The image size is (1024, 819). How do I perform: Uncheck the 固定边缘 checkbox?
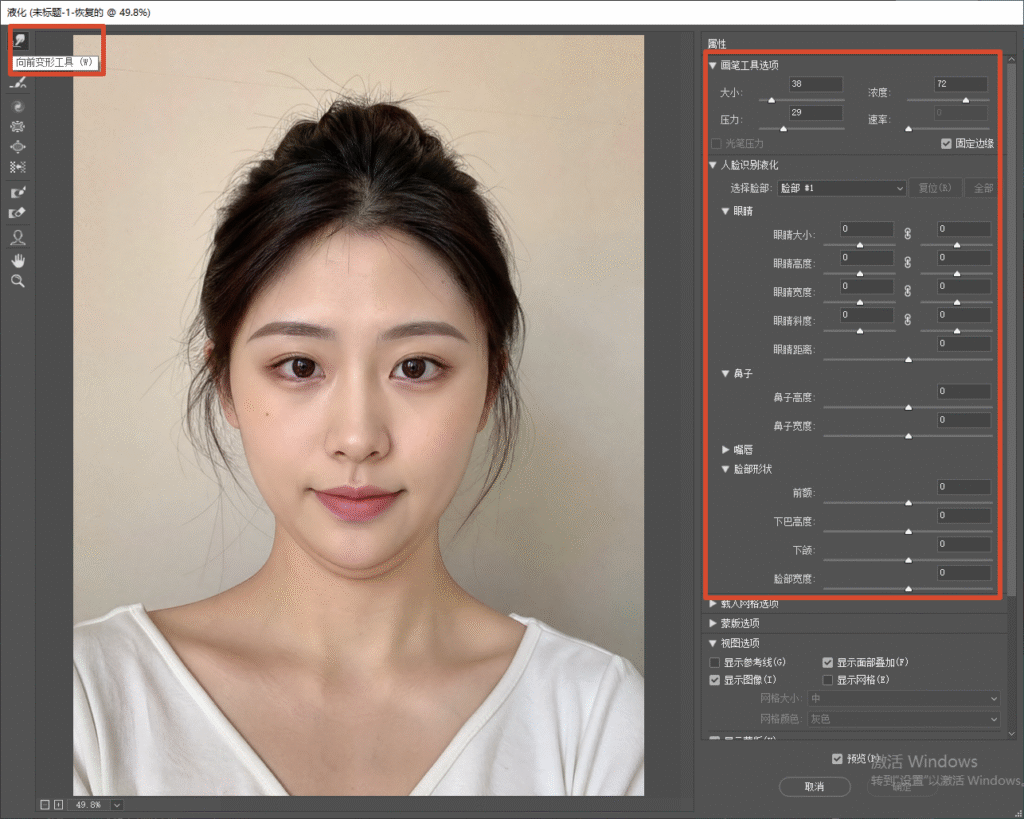(946, 144)
